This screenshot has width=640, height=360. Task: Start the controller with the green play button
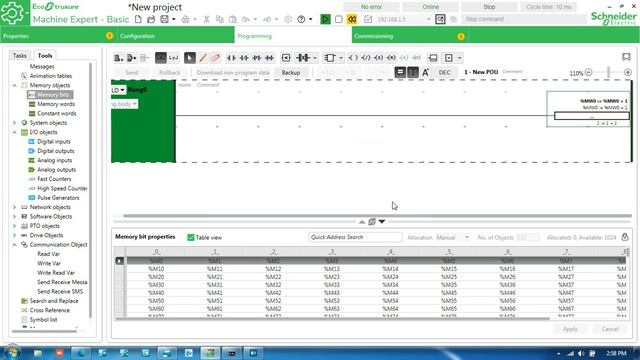pyautogui.click(x=325, y=19)
